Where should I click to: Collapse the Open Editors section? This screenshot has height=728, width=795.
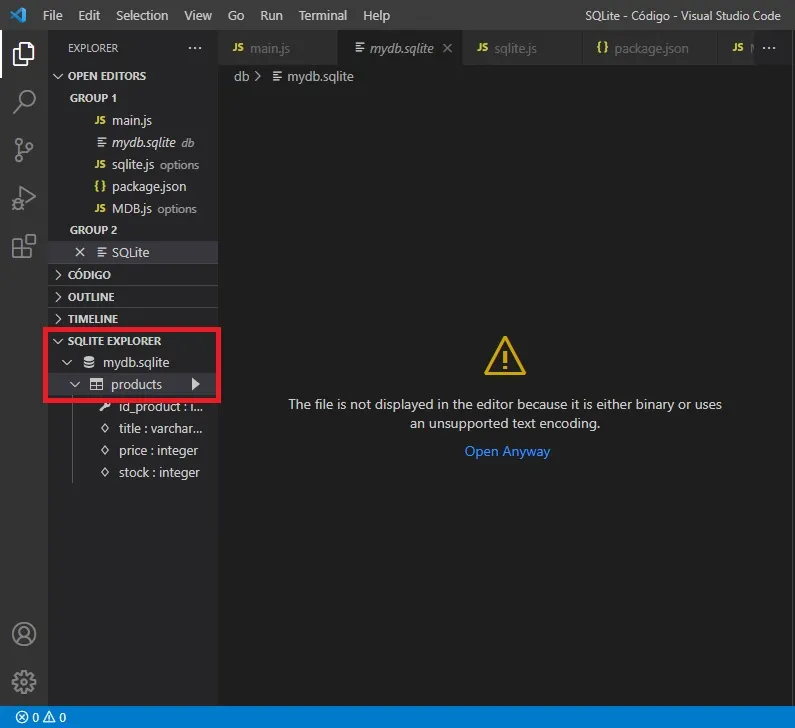pos(133,76)
